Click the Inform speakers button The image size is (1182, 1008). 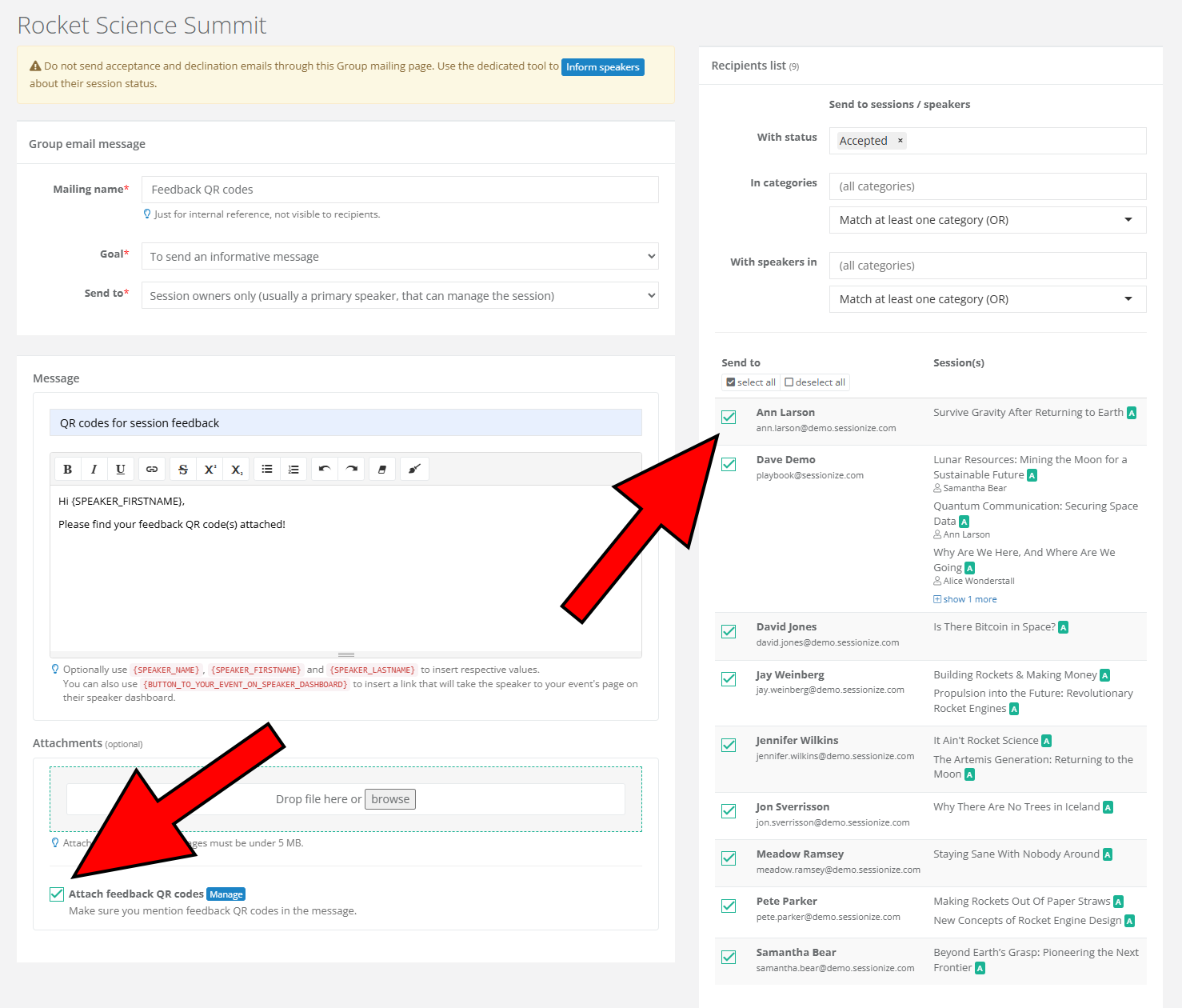602,67
